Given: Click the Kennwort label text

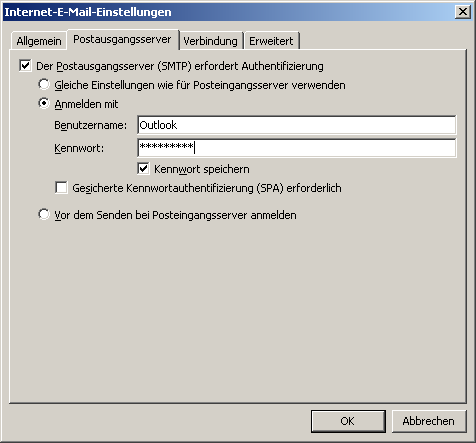Looking at the screenshot, I should click(79, 148).
